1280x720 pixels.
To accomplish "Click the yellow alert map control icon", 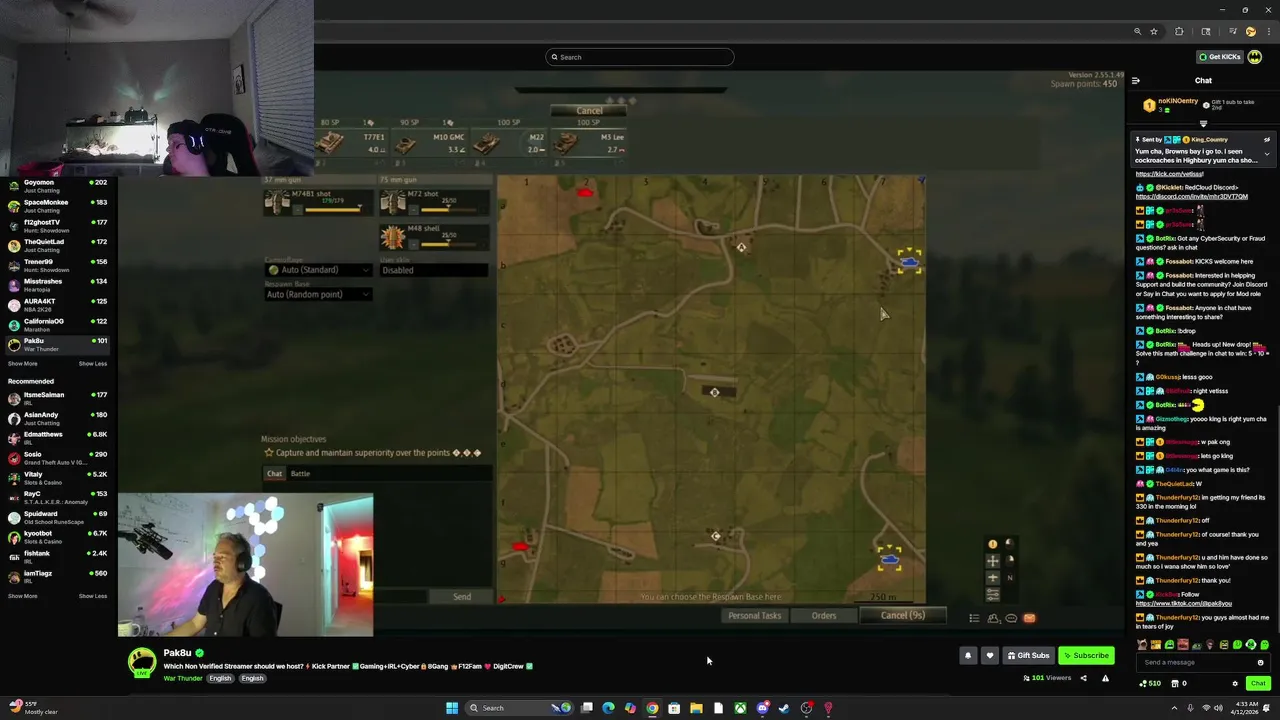I will click(x=992, y=544).
